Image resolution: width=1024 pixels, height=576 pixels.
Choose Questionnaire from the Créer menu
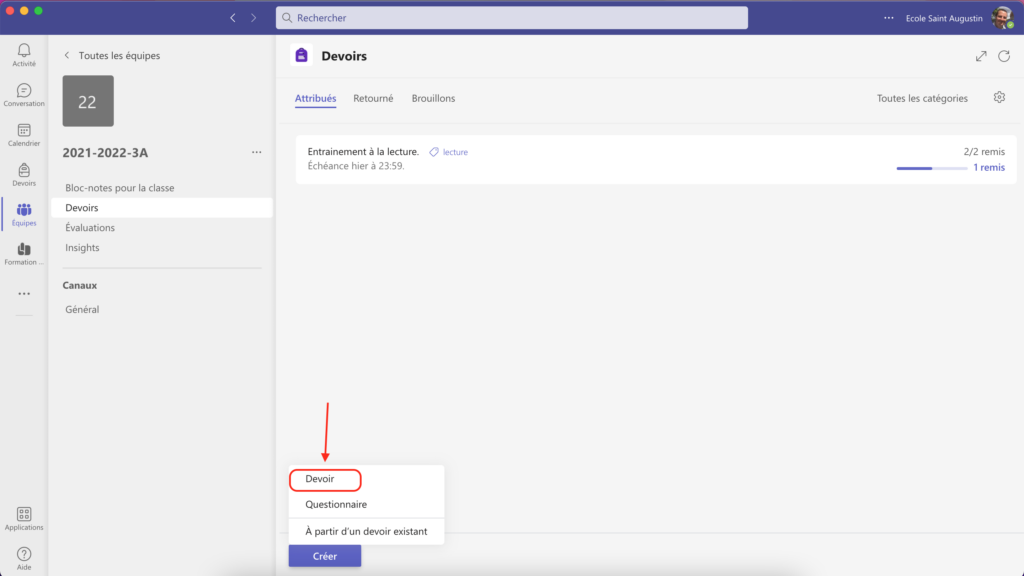click(336, 505)
